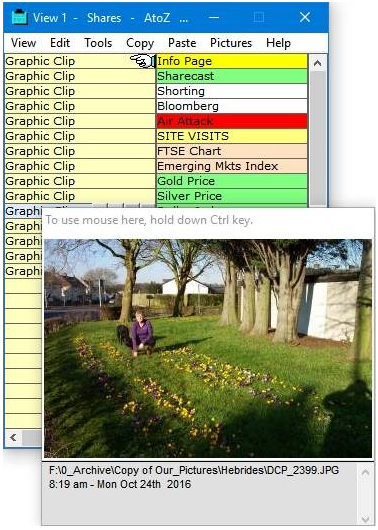Open the View menu
The width and height of the screenshot is (378, 530).
click(23, 43)
